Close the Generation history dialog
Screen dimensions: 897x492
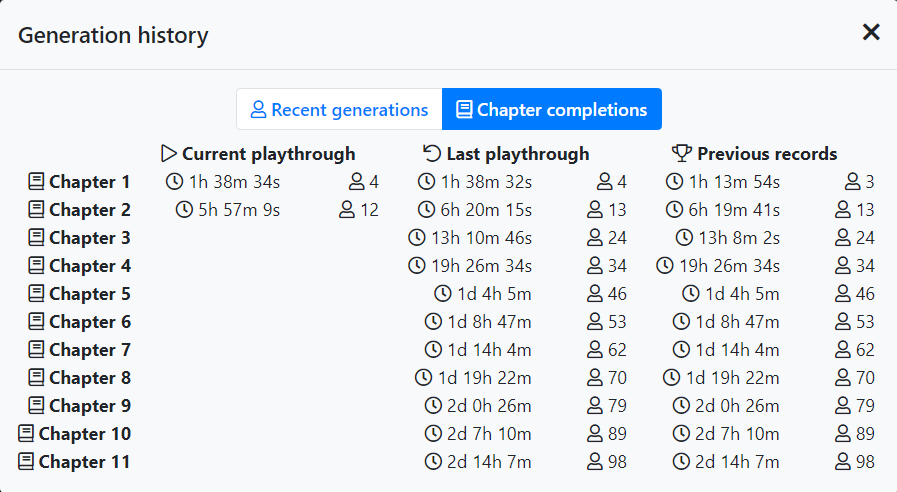click(871, 32)
